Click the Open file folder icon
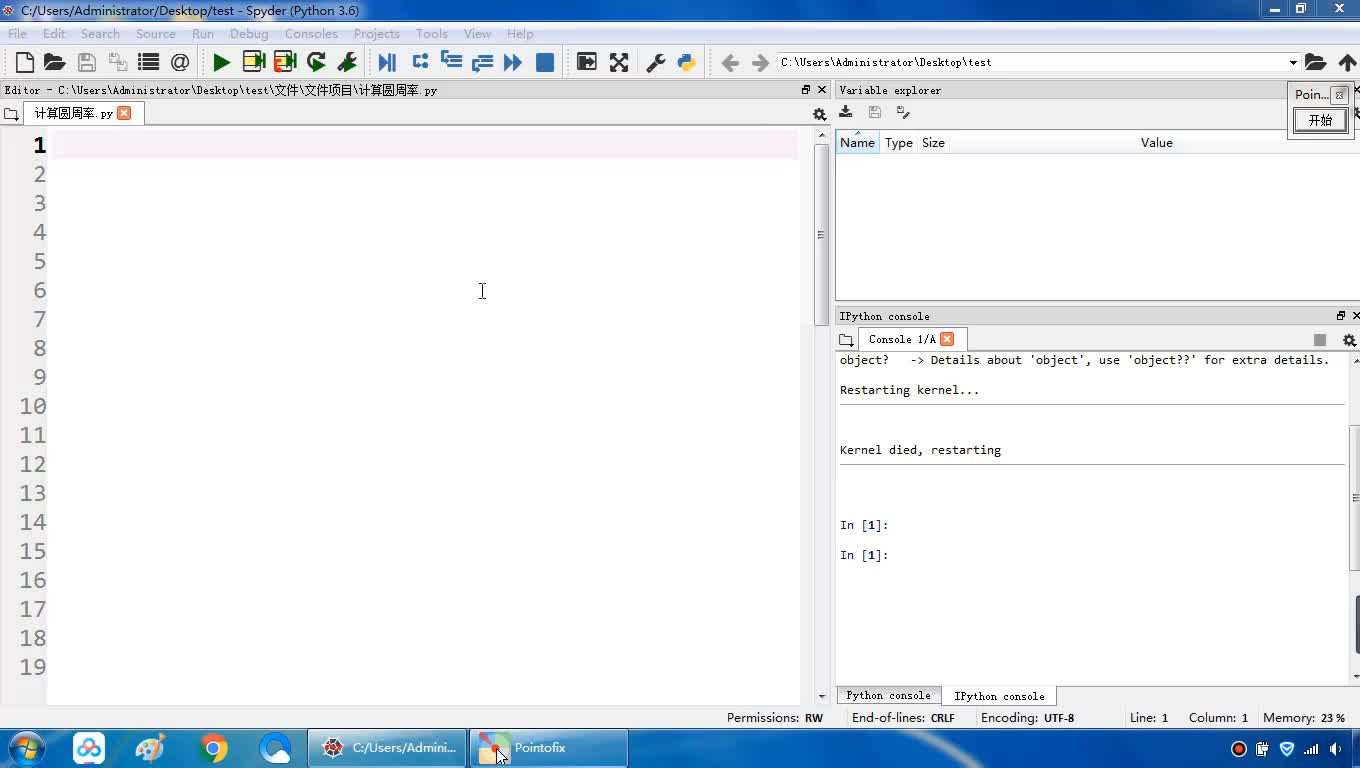Viewport: 1360px width, 768px height. [55, 62]
